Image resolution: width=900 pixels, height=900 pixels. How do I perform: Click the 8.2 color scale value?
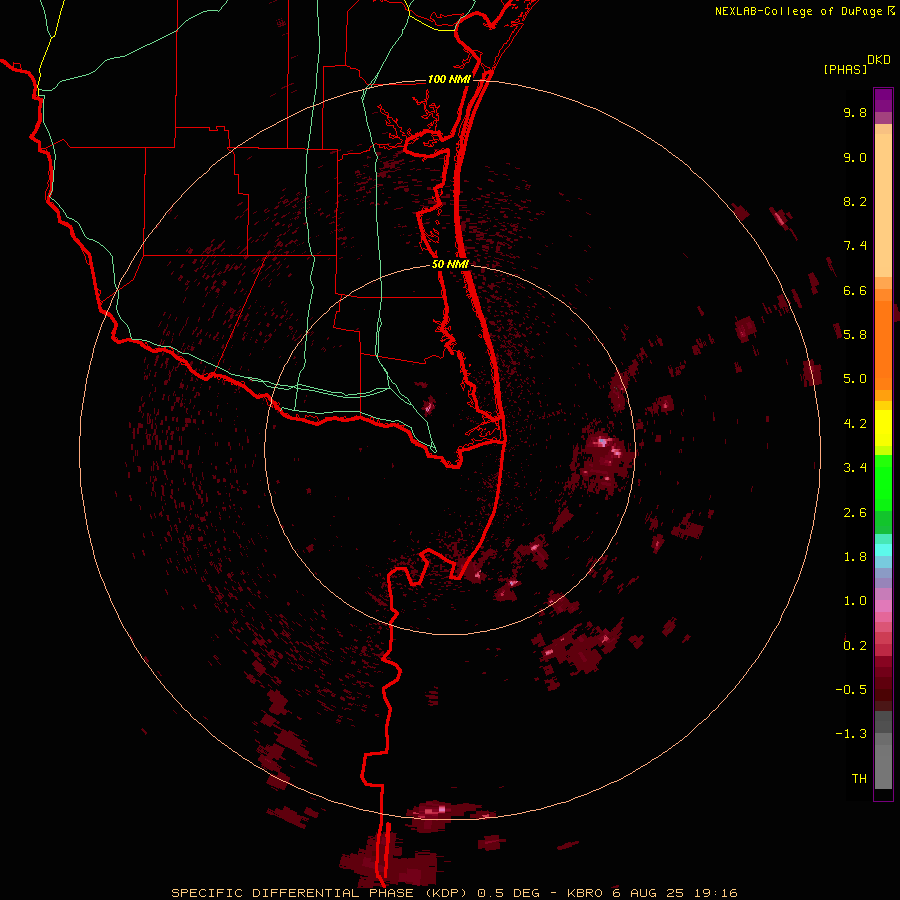[x=855, y=201]
